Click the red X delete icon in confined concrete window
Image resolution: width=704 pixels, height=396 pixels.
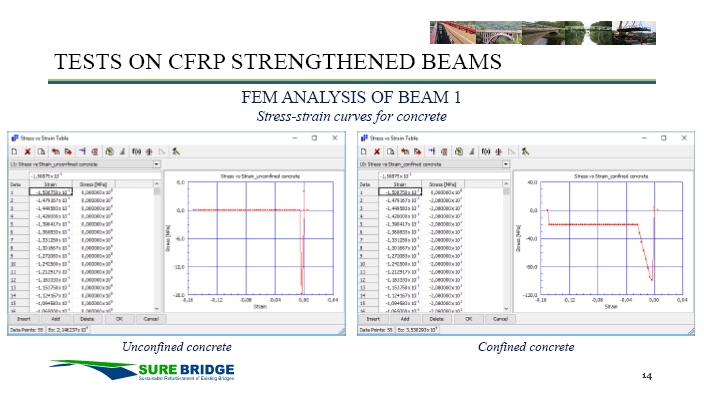(x=377, y=152)
